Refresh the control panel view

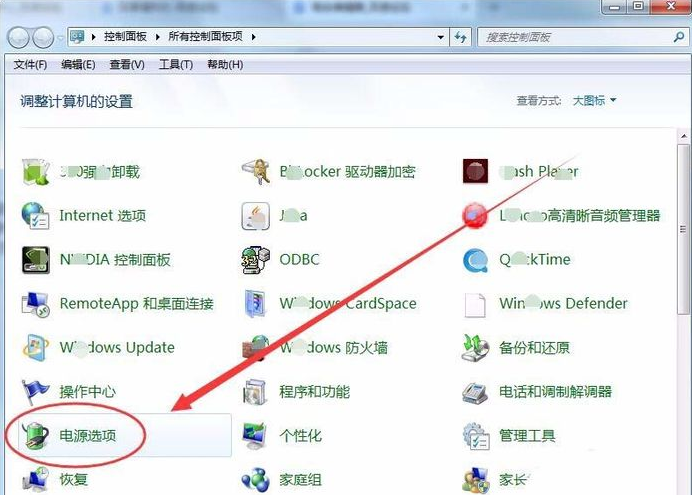tap(461, 37)
